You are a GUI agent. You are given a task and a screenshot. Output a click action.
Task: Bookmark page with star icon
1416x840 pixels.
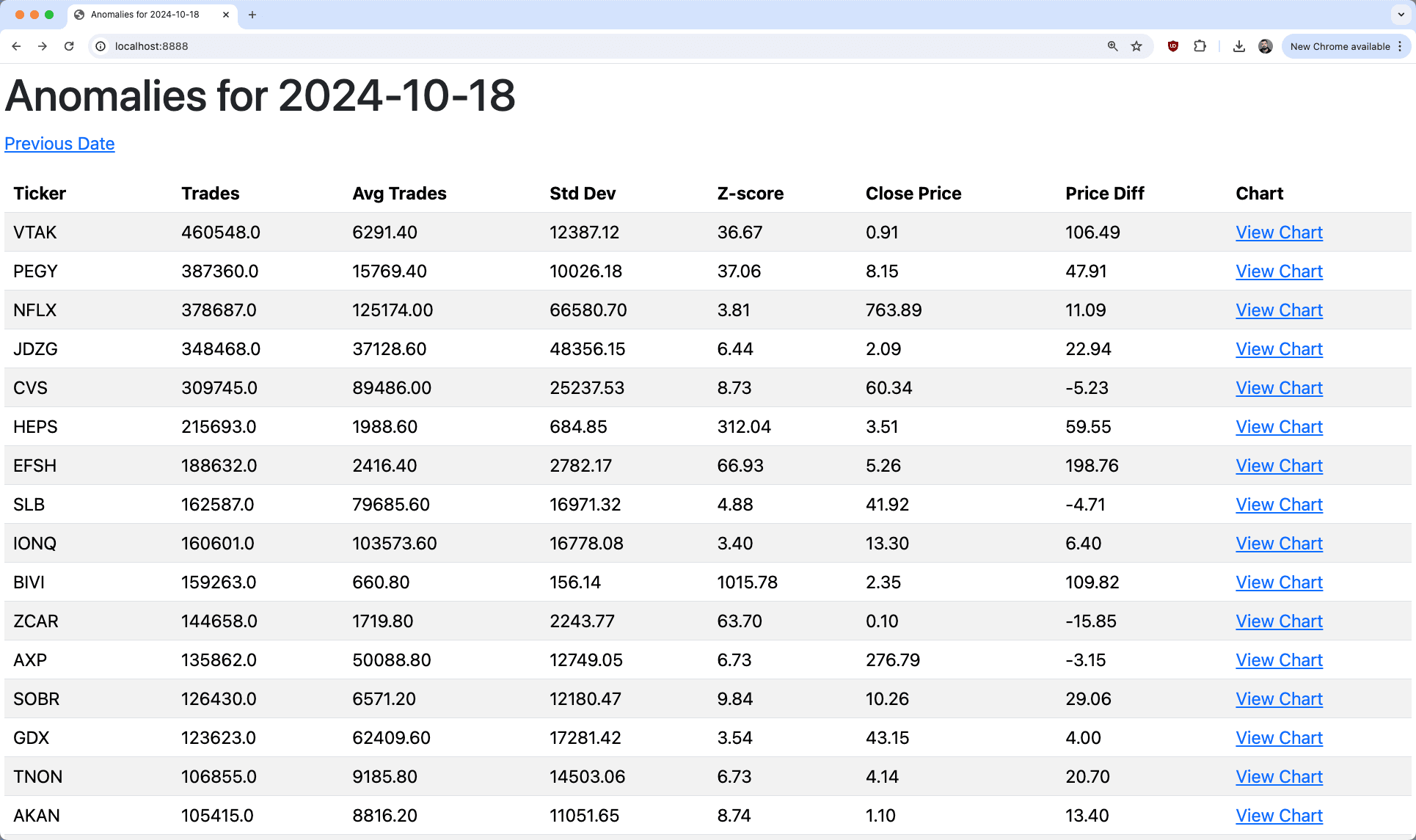pyautogui.click(x=1136, y=46)
